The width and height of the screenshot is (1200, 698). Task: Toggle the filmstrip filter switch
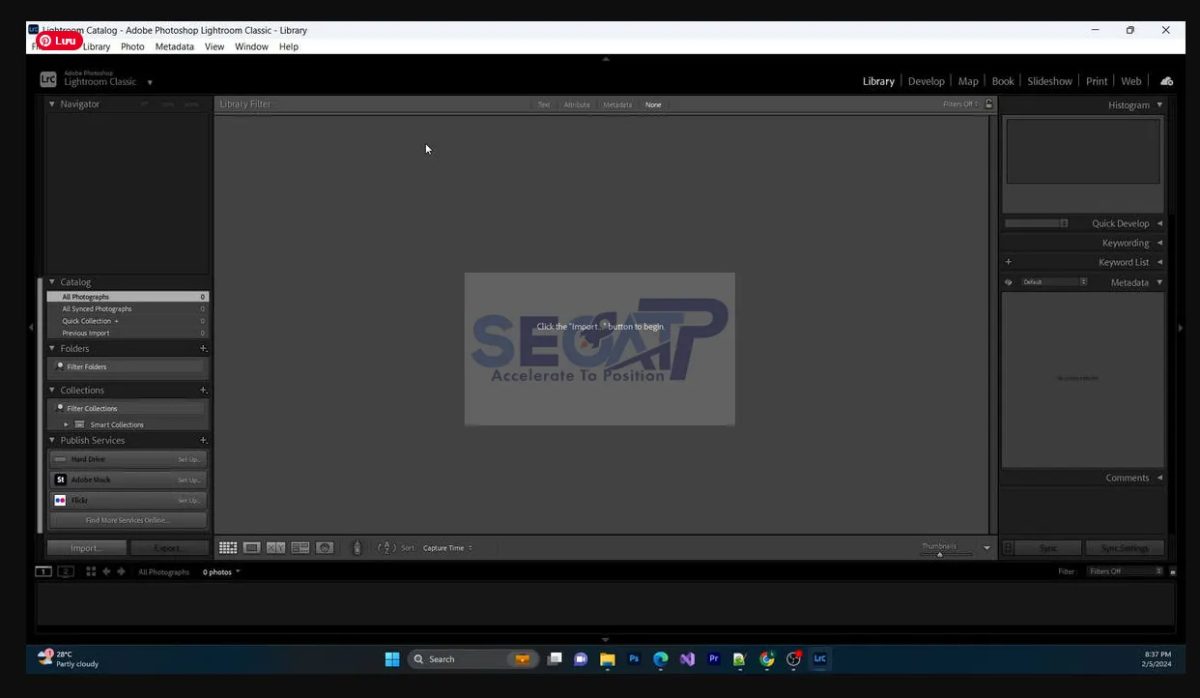point(1172,572)
